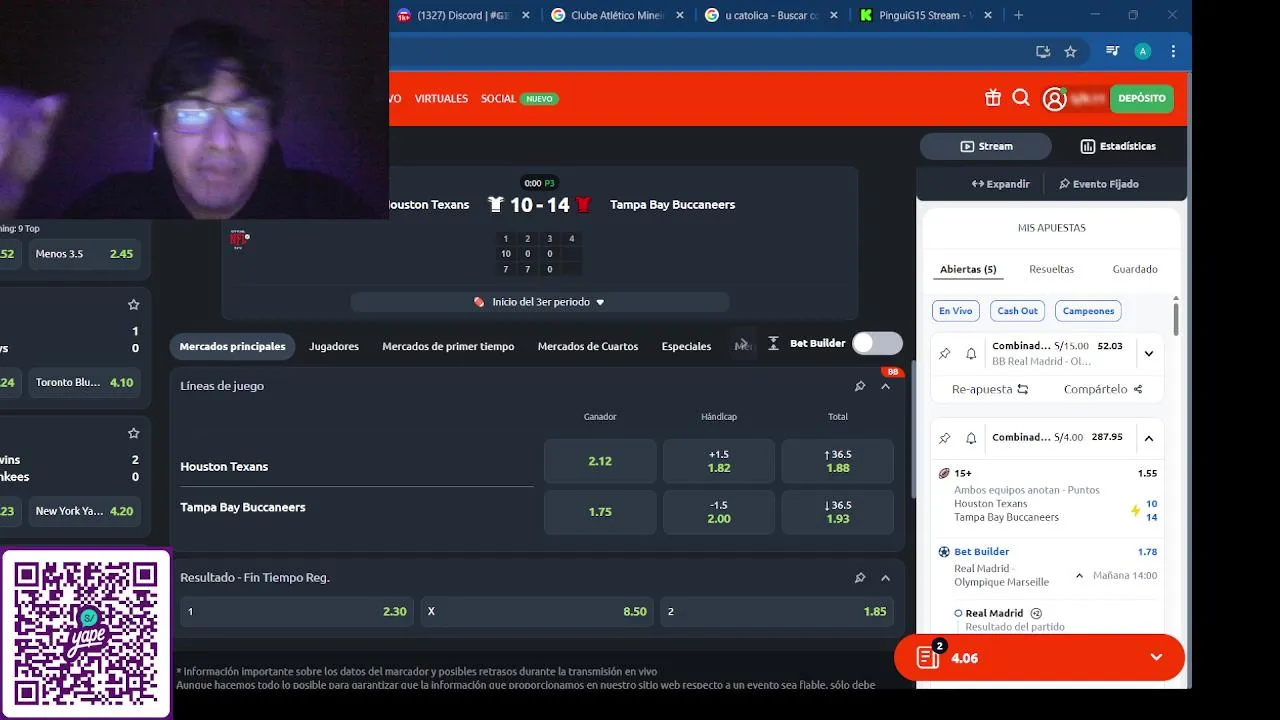Collapse Real Madrid - Olympique Marseille Bet Builder
The height and width of the screenshot is (720, 1280).
point(1079,576)
